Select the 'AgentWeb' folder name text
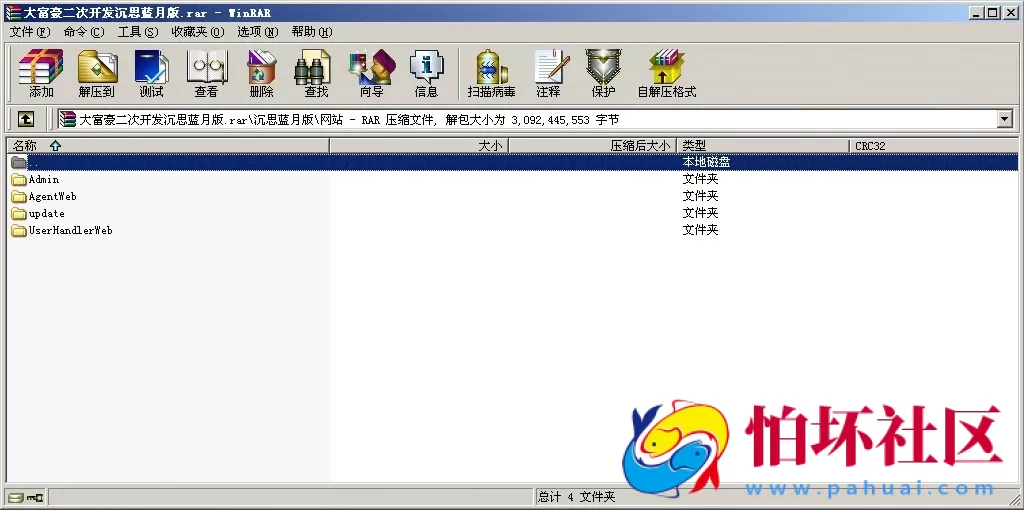 point(52,197)
